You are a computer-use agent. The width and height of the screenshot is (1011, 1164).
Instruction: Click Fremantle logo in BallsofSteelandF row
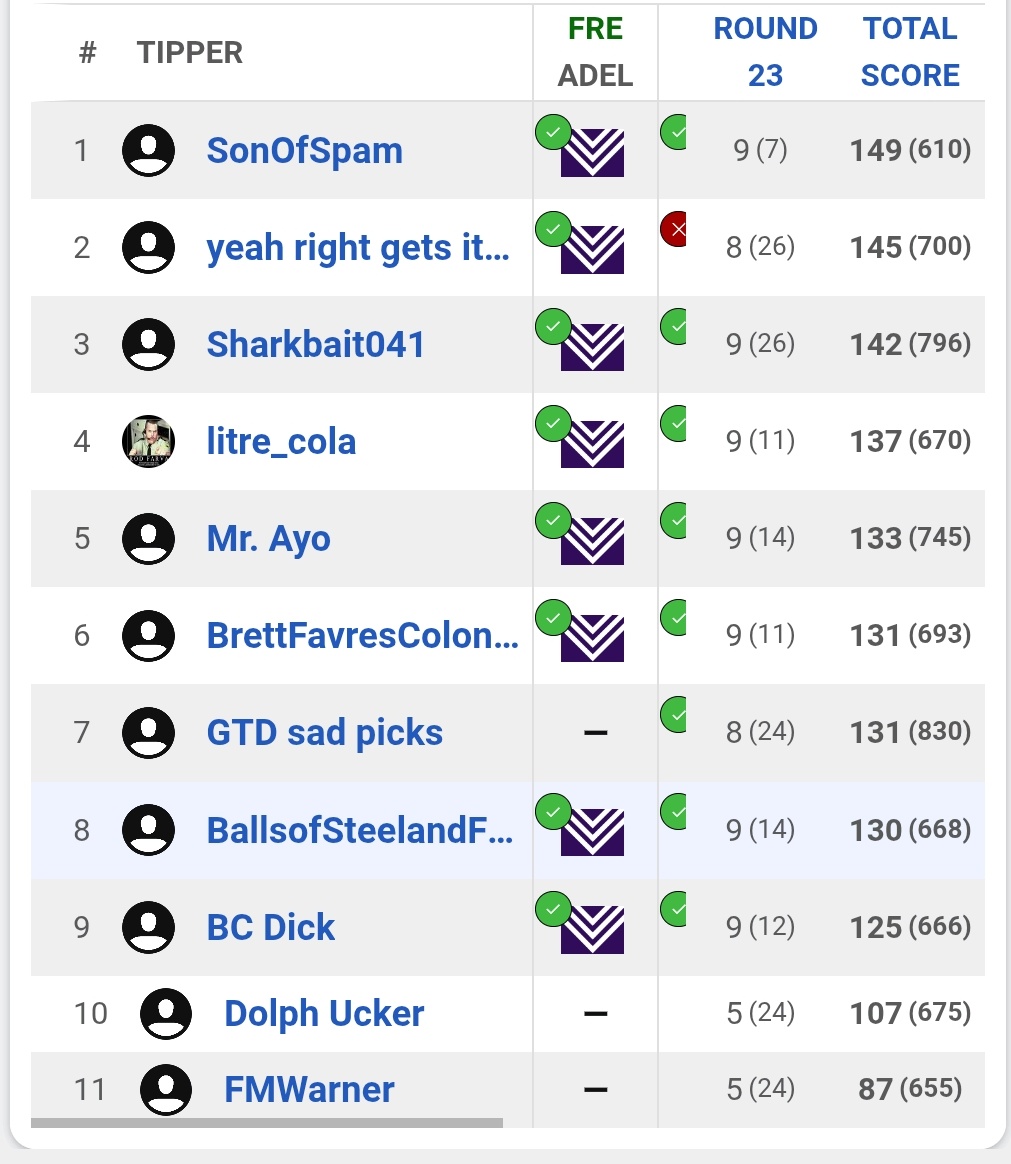592,832
